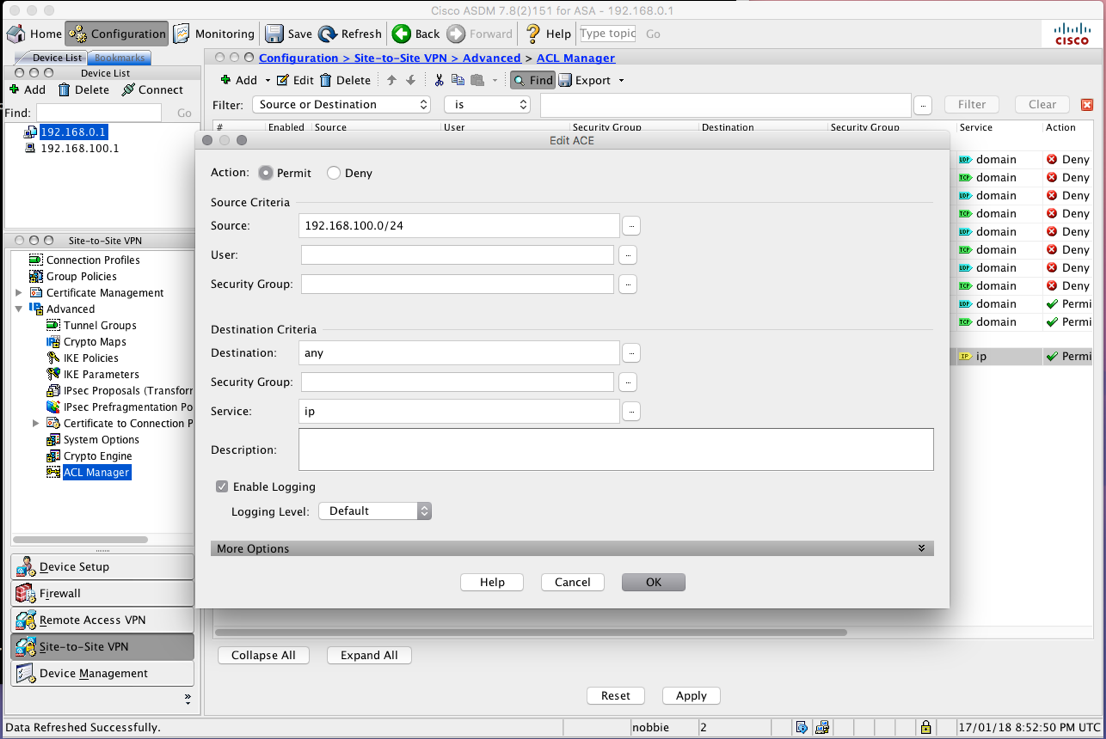Switch to the Configuration view
Screen dimensions: 1106x739
tap(117, 34)
